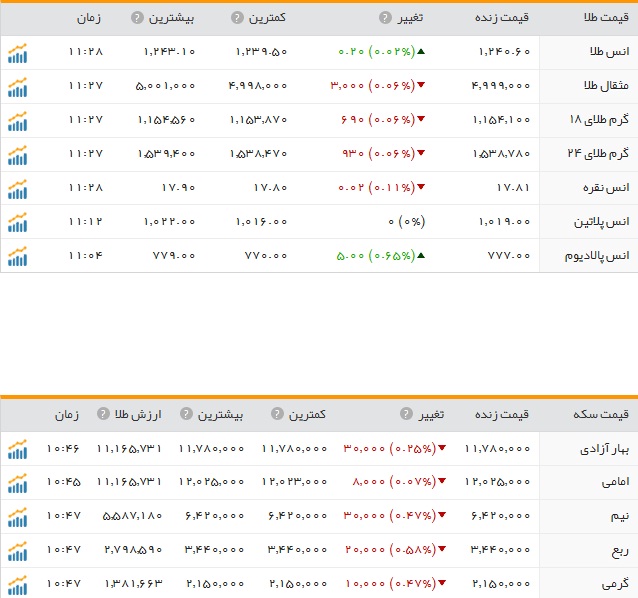Open the گرم طلای ۲۴ link
Image resolution: width=638 pixels, height=598 pixels.
pos(598,153)
